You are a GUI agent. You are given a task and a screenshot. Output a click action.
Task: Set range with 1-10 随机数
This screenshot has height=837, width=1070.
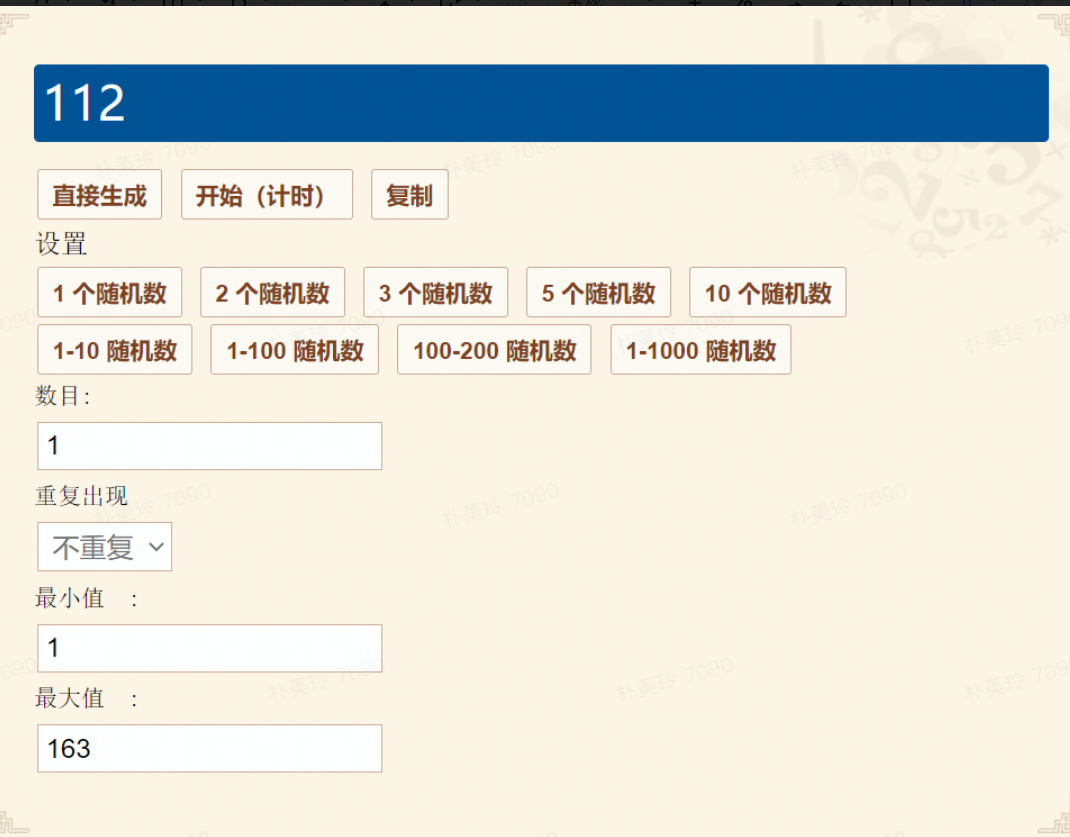[115, 350]
